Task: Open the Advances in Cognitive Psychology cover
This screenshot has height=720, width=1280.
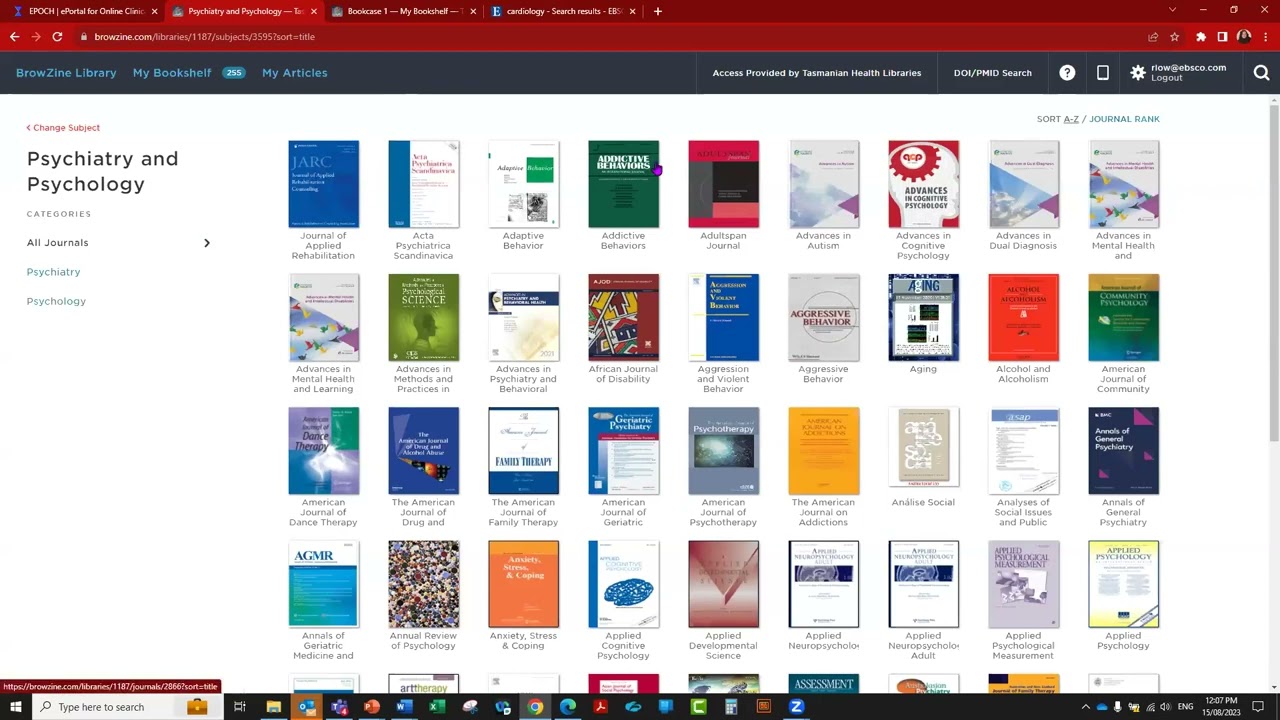Action: tap(924, 184)
